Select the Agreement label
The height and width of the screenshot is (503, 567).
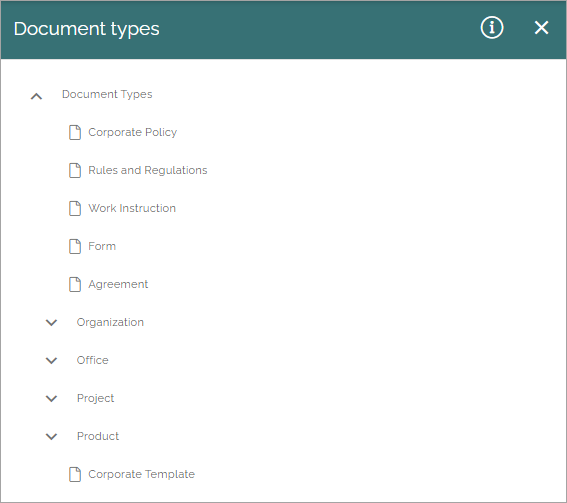click(x=118, y=284)
